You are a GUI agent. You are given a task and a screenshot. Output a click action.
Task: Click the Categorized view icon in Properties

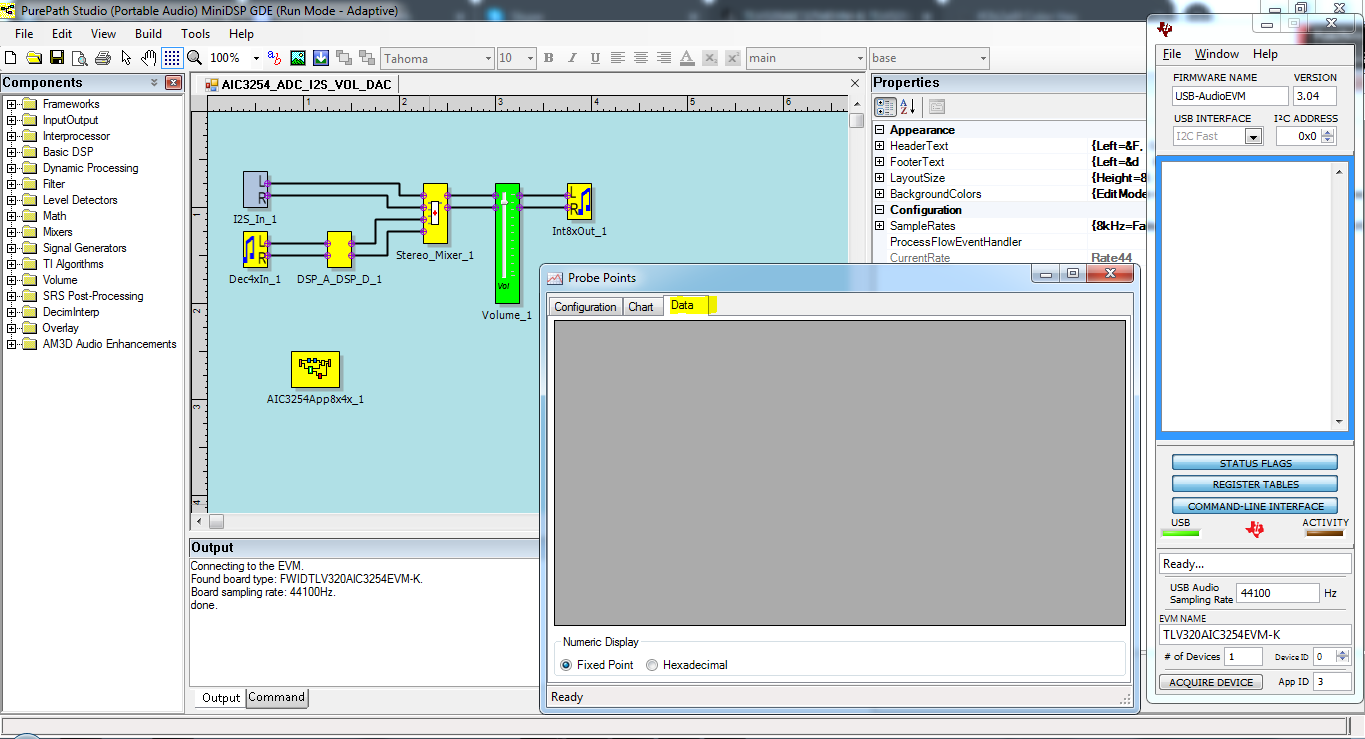(x=885, y=107)
